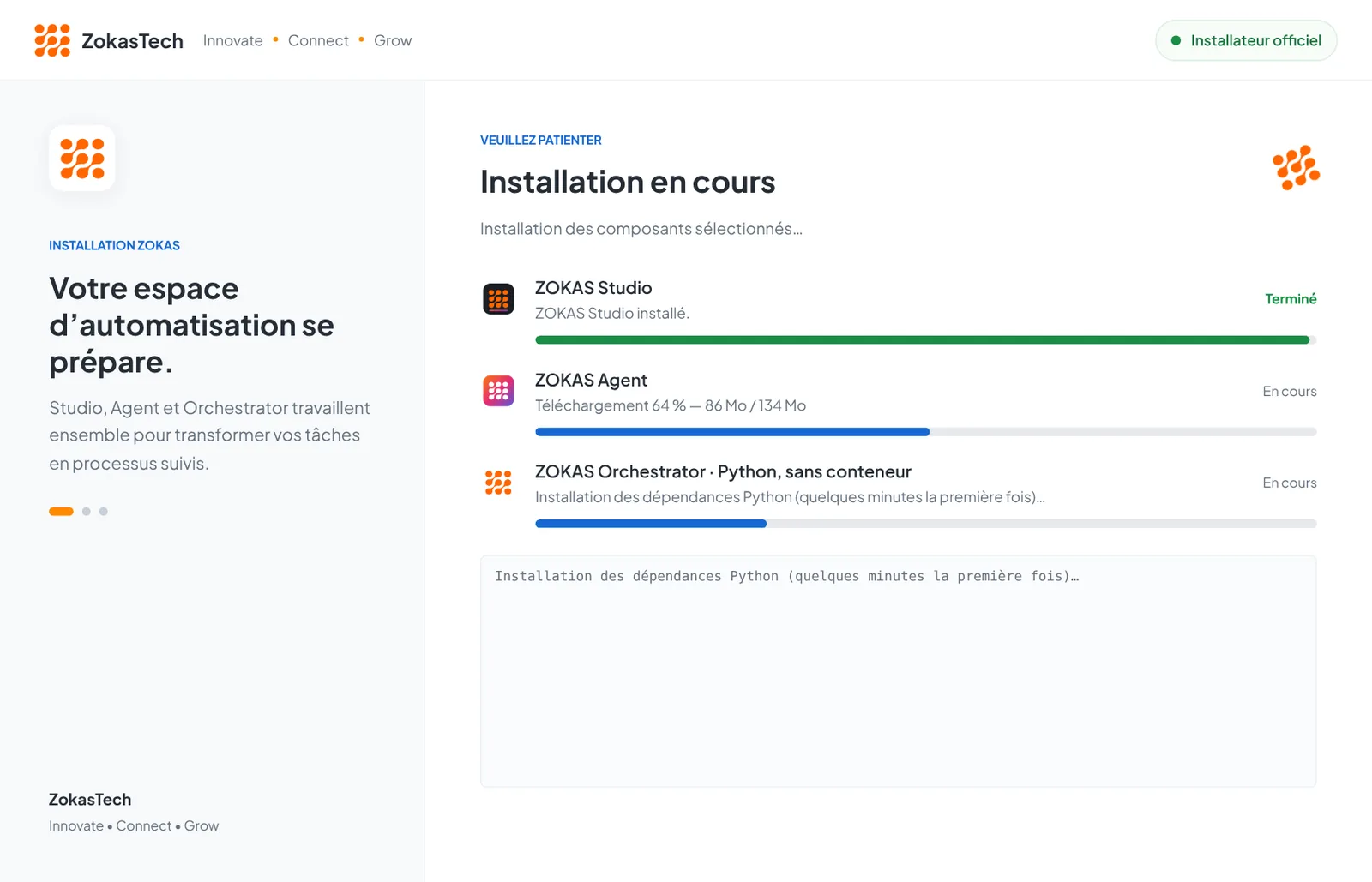Screen dimensions: 1372x882
Task: Click the ZOKAS Studio green progress bar
Action: tap(925, 340)
